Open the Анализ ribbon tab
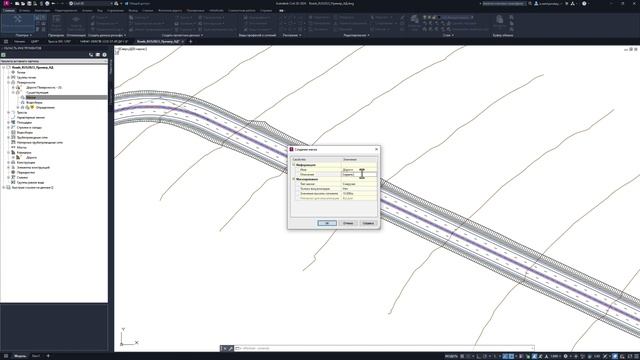 click(x=87, y=10)
